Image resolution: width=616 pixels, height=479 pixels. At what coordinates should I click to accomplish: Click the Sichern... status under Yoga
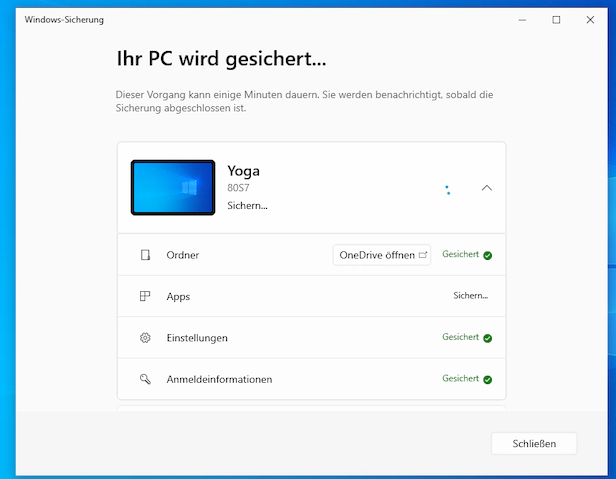coord(247,206)
